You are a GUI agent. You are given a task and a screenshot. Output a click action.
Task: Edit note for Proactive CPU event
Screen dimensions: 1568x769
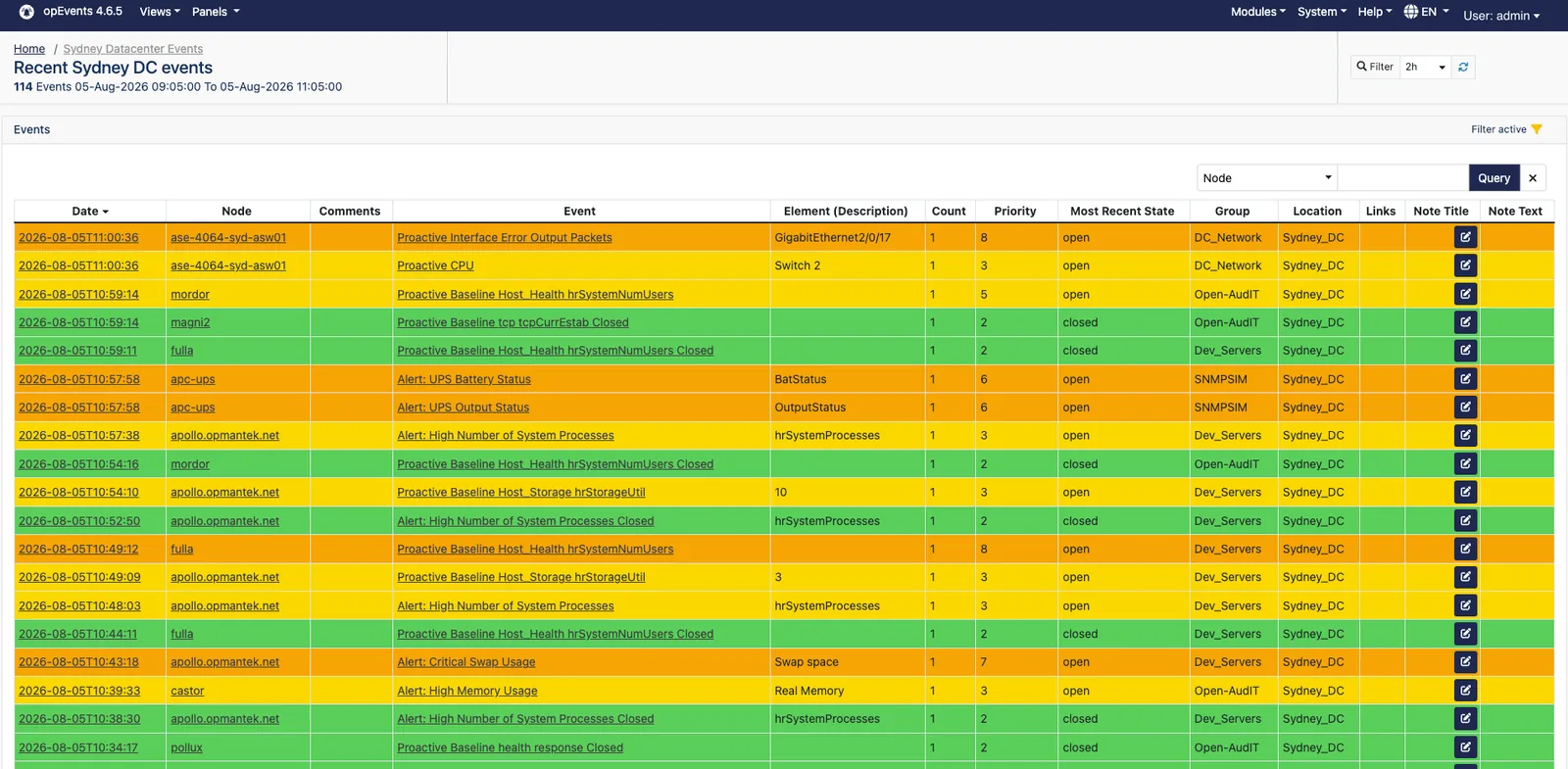pyautogui.click(x=1465, y=265)
